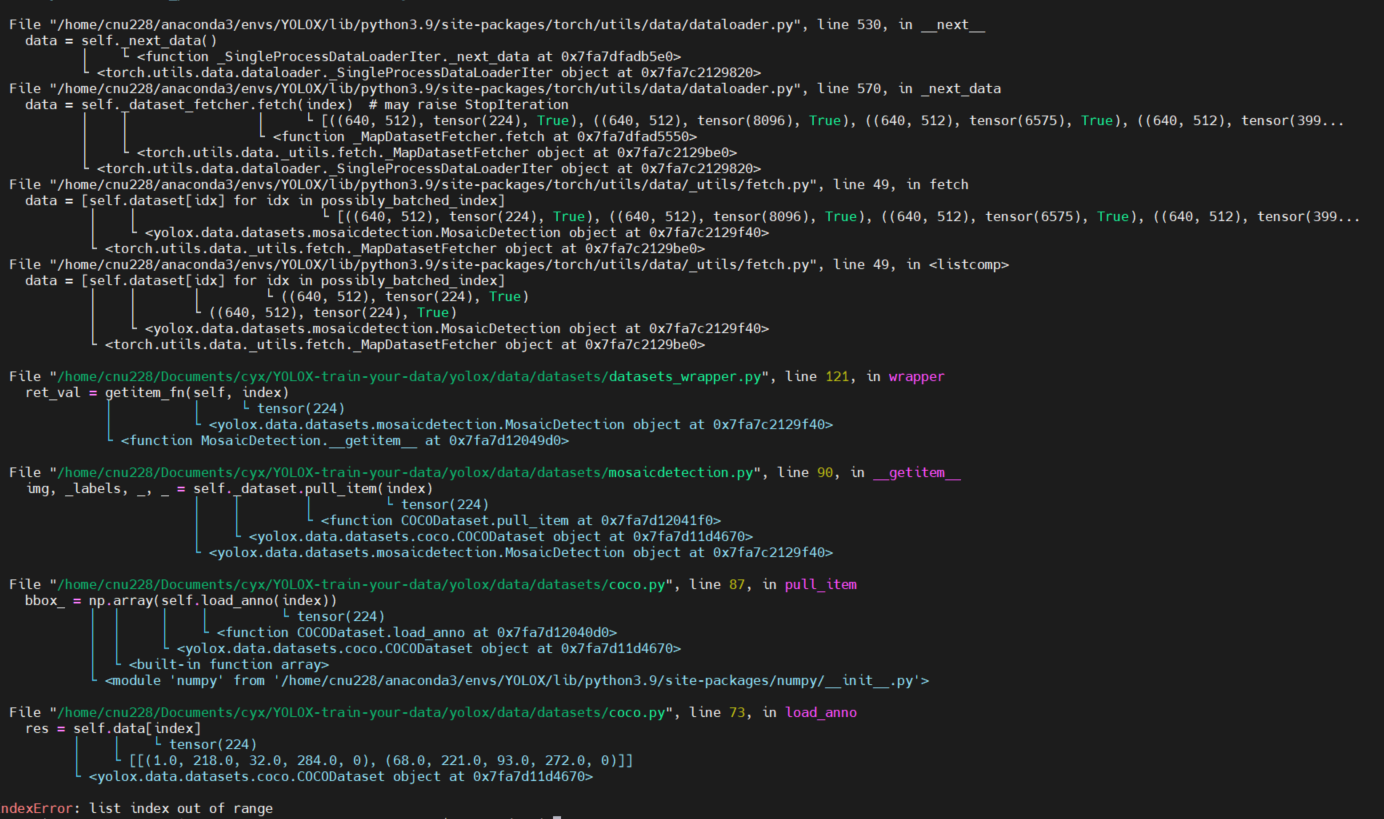The height and width of the screenshot is (819, 1384).
Task: Click the pull_item function label
Action: tap(820, 584)
